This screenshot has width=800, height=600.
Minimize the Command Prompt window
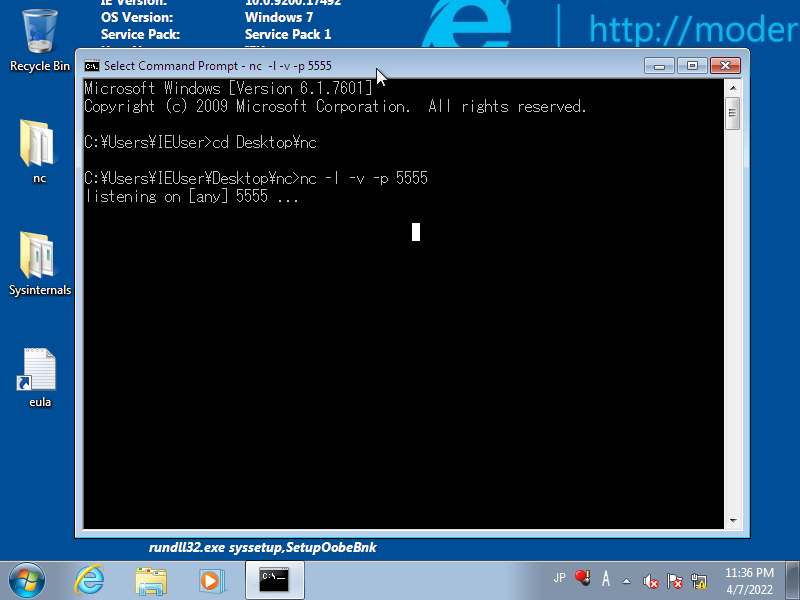(x=659, y=65)
